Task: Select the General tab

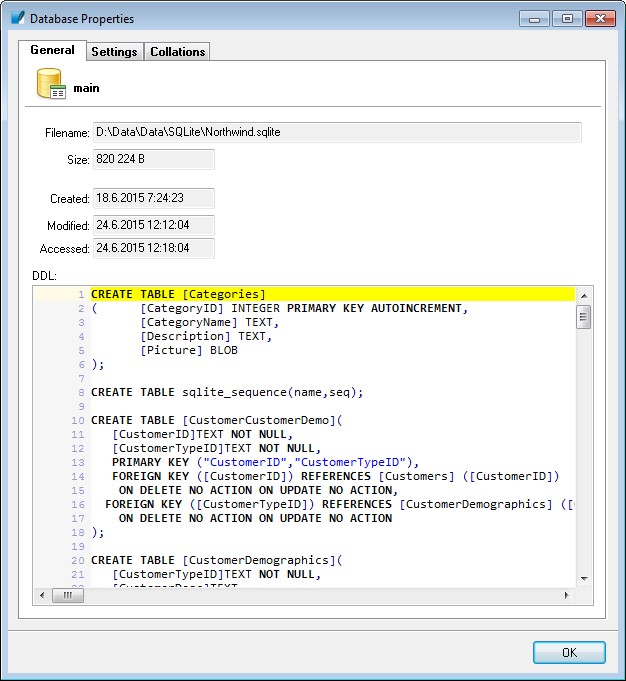Action: (x=52, y=50)
